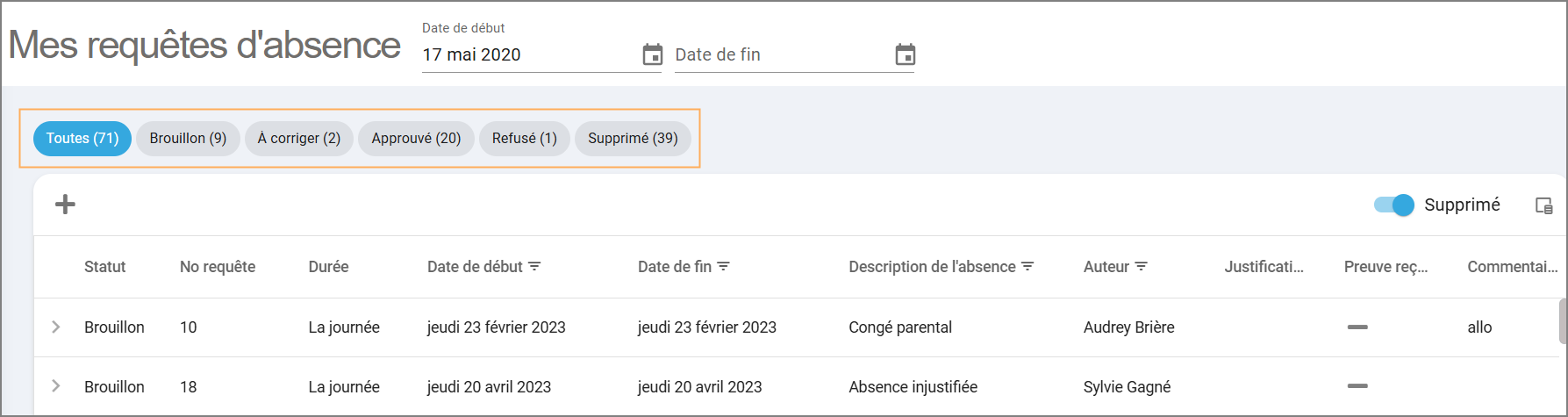Open the column display settings icon

(1543, 205)
